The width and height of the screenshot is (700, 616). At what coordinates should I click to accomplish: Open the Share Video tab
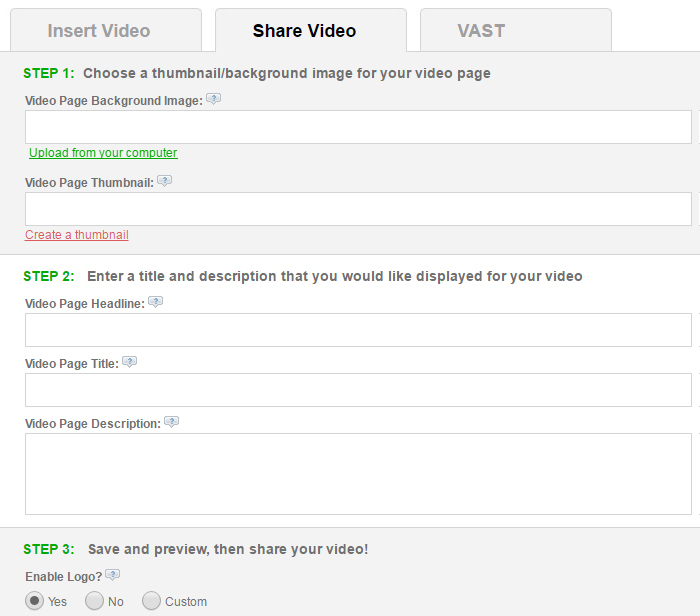(311, 30)
